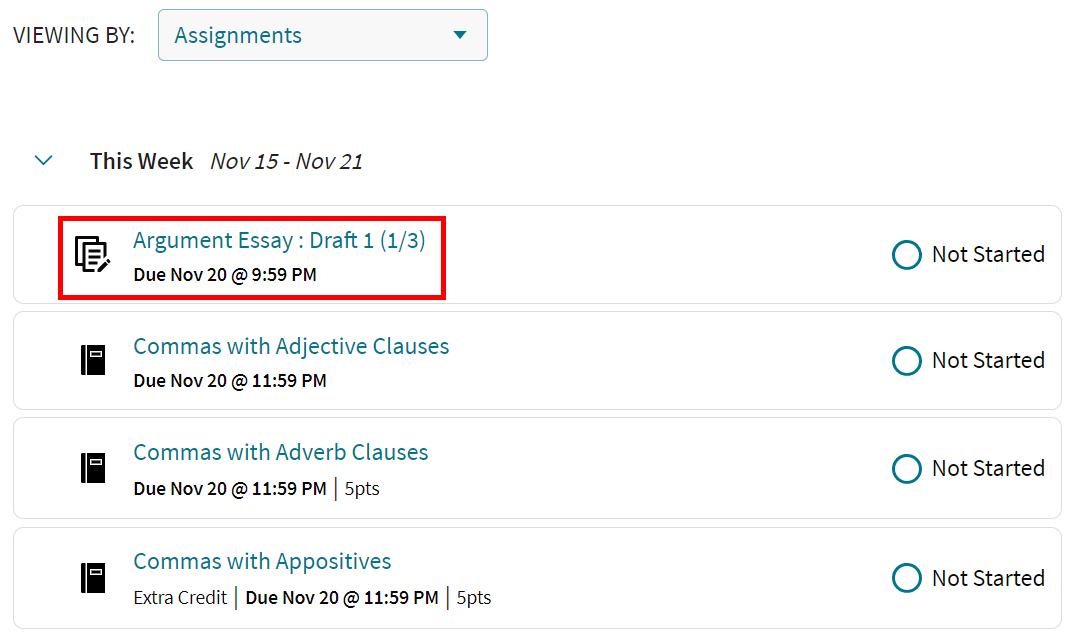1073x639 pixels.
Task: Click the This Week heading
Action: [x=141, y=160]
